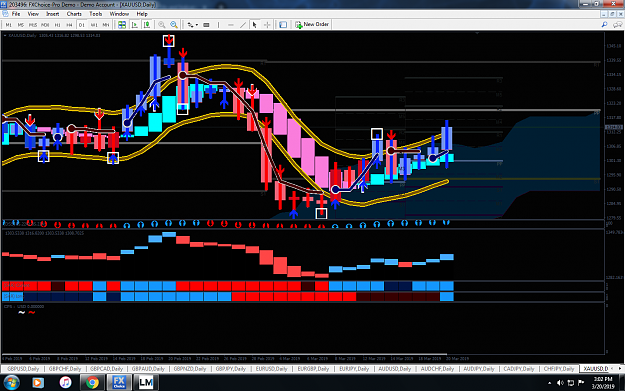Switch to CADJPY,Daily chart tab
Screen dimensions: 625x391
519,369
